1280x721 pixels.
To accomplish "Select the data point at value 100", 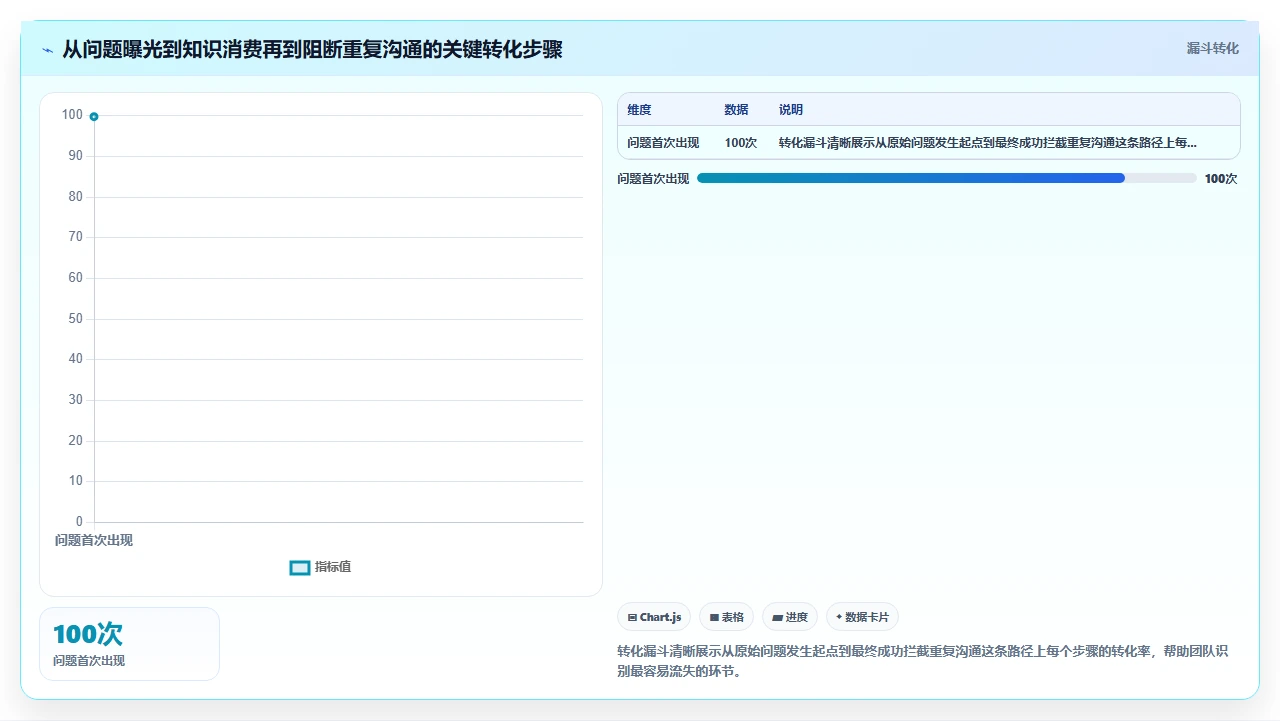I will (94, 116).
